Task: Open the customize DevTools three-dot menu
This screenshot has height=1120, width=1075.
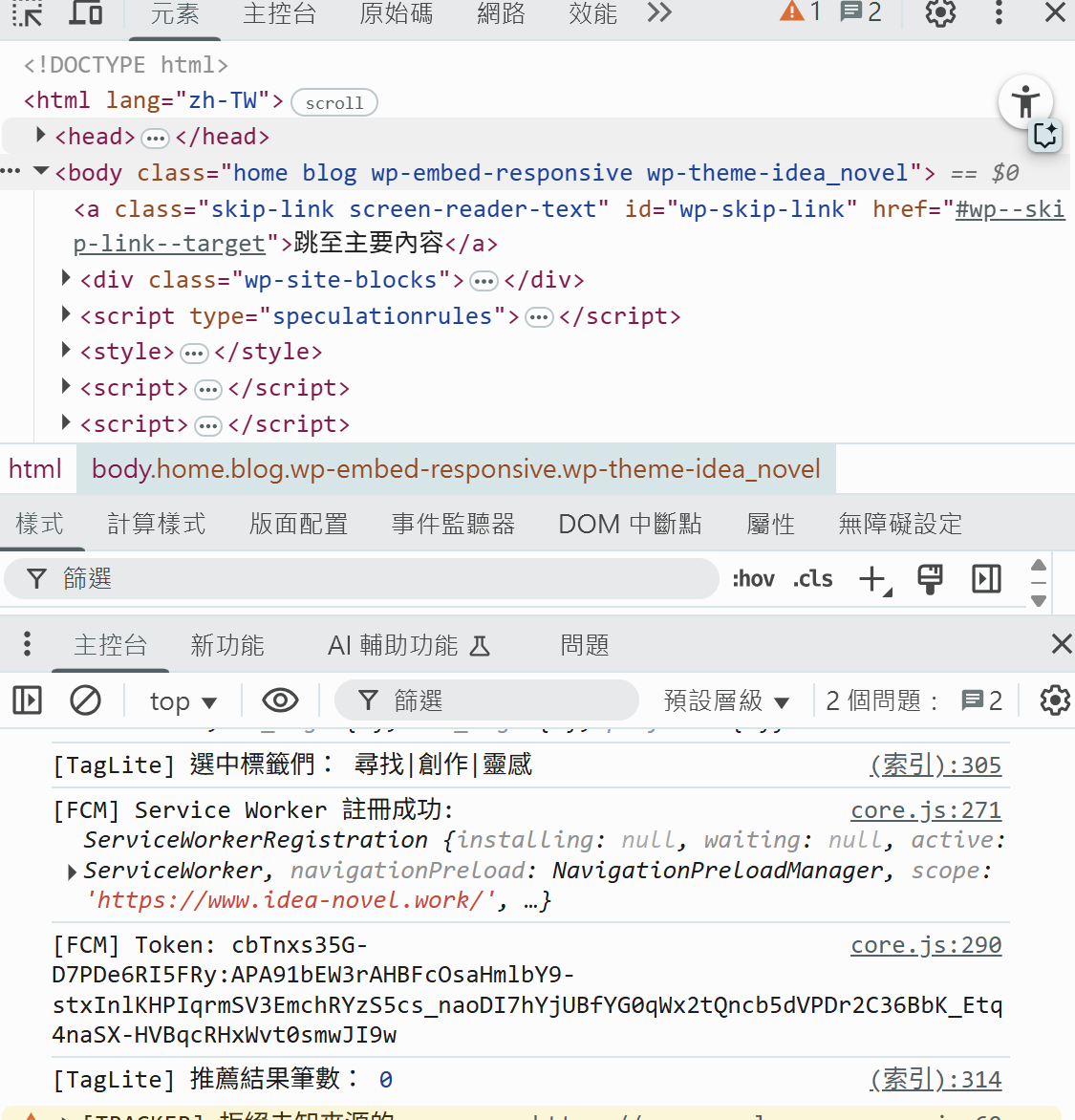Action: (998, 14)
